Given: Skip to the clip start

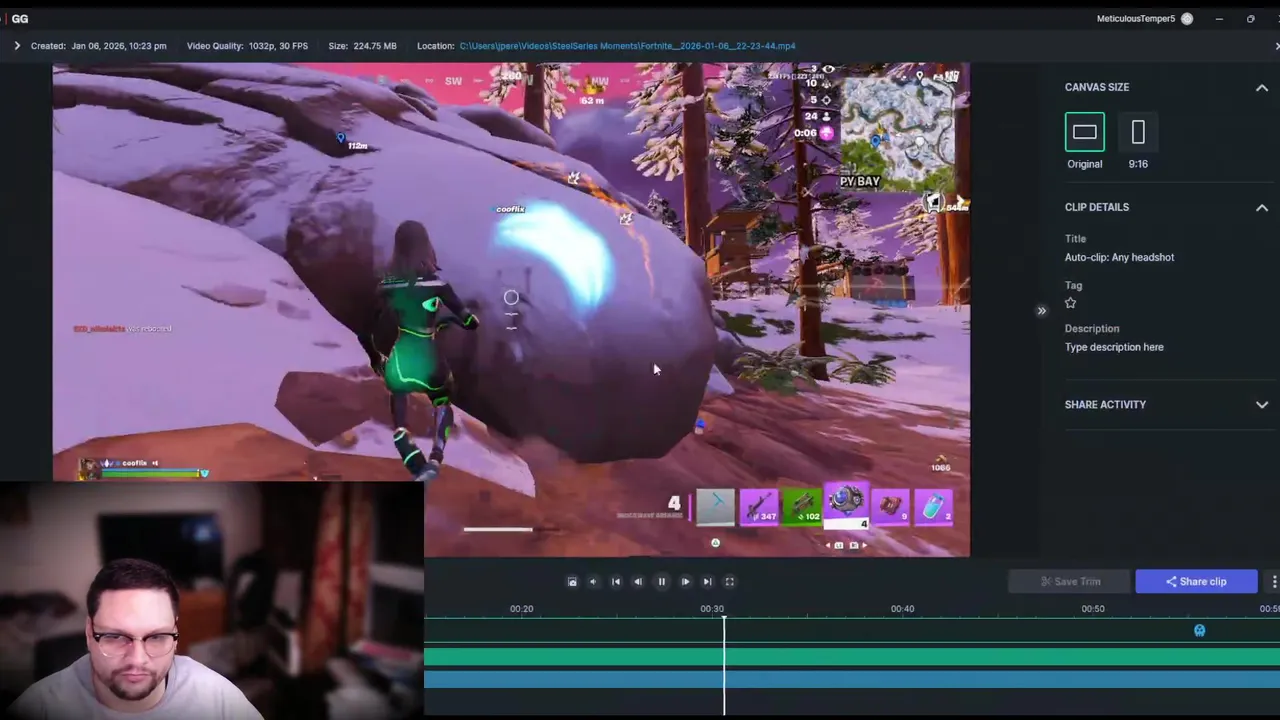Looking at the screenshot, I should pos(615,581).
